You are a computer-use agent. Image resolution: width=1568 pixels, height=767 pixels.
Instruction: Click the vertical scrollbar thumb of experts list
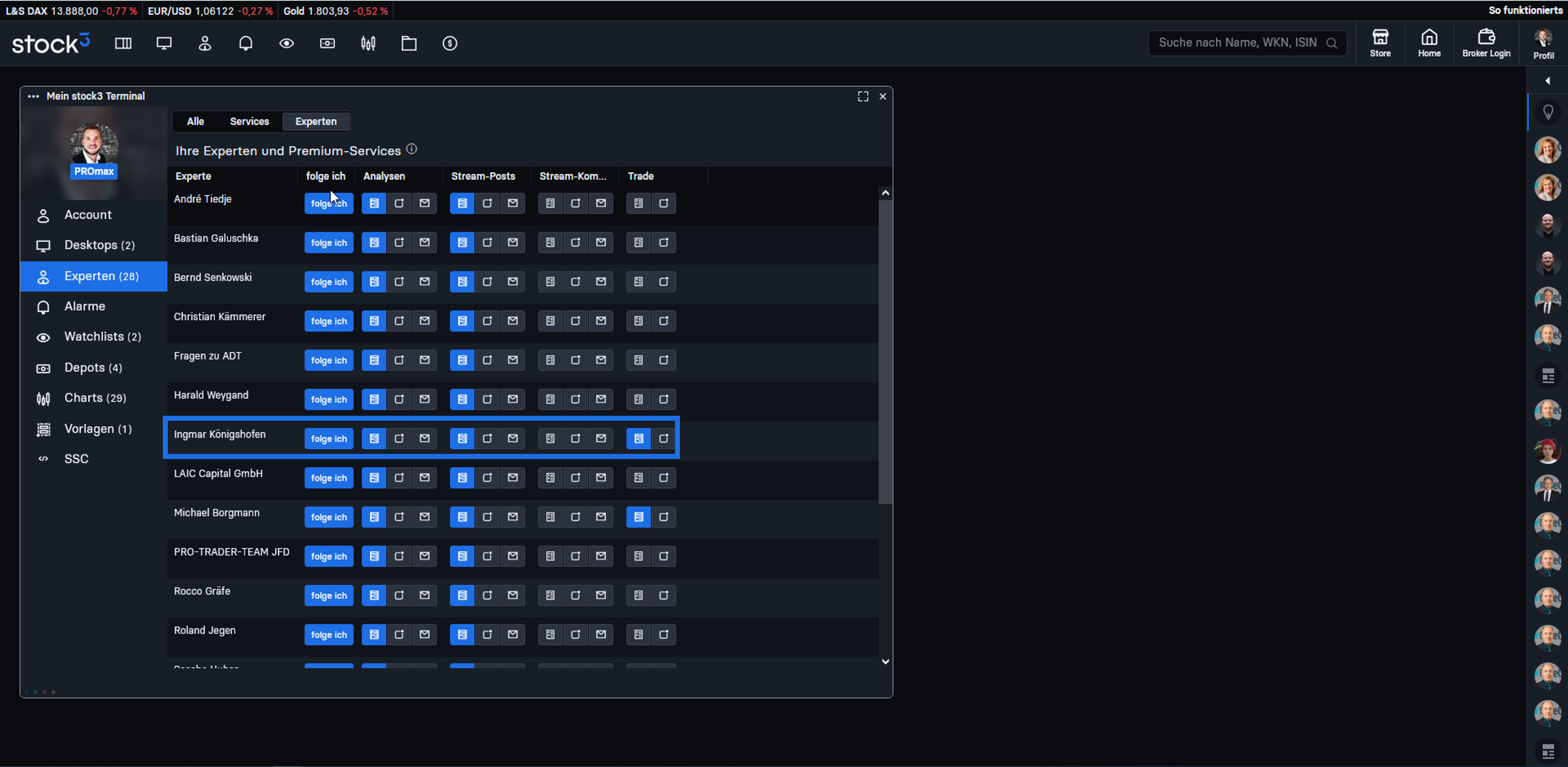pos(886,352)
